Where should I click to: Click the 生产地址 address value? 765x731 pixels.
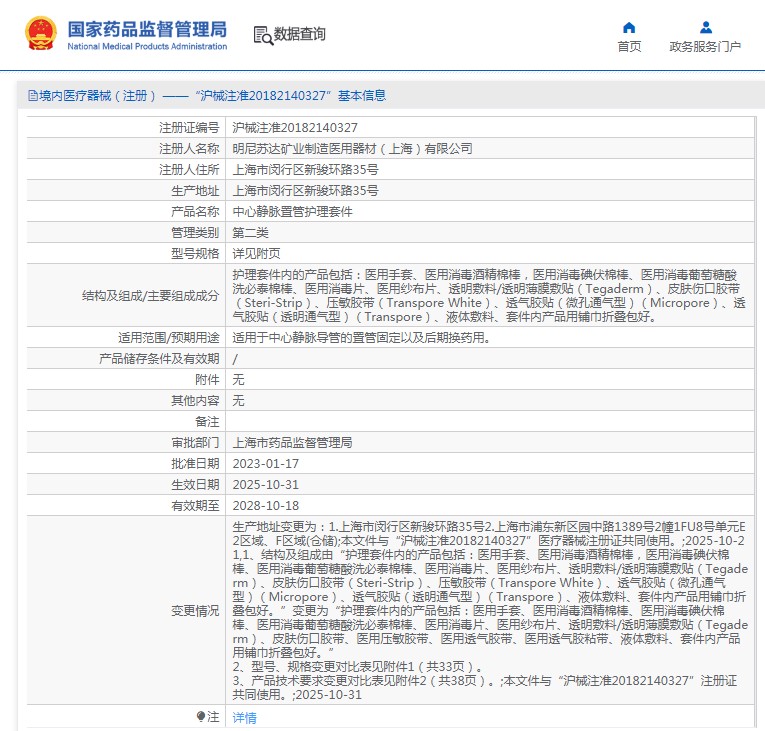(305, 191)
